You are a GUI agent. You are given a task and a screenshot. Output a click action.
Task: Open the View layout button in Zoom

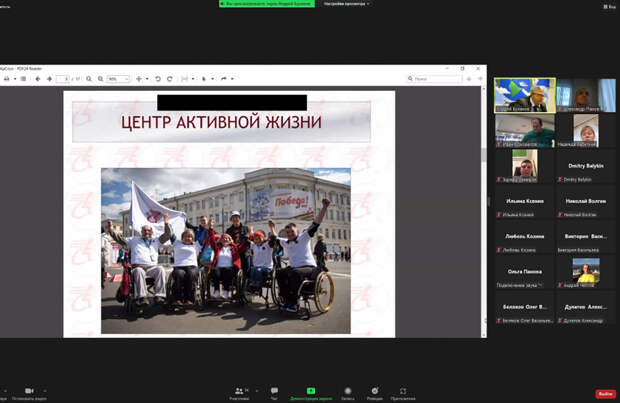coord(610,6)
